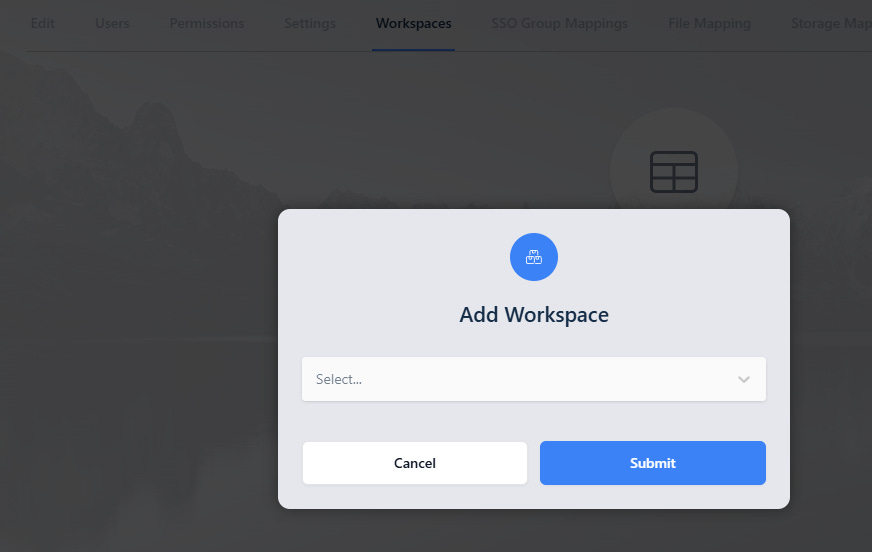Open the Storage Mapping tab
Image resolution: width=872 pixels, height=552 pixels.
coord(831,23)
